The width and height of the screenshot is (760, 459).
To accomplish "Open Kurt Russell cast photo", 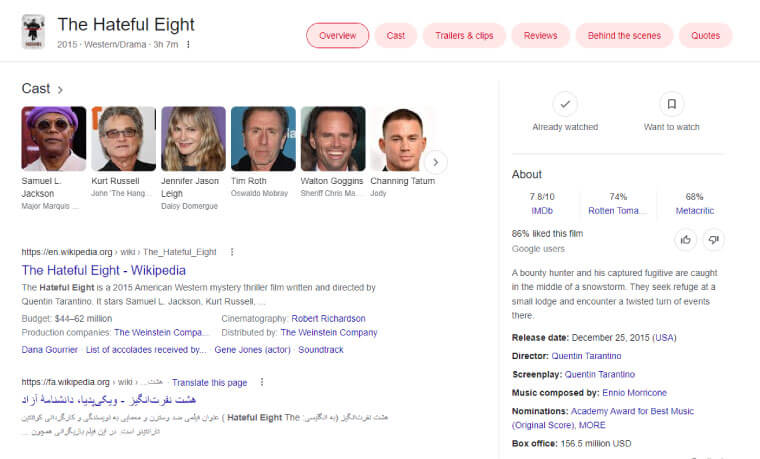I will (x=124, y=139).
